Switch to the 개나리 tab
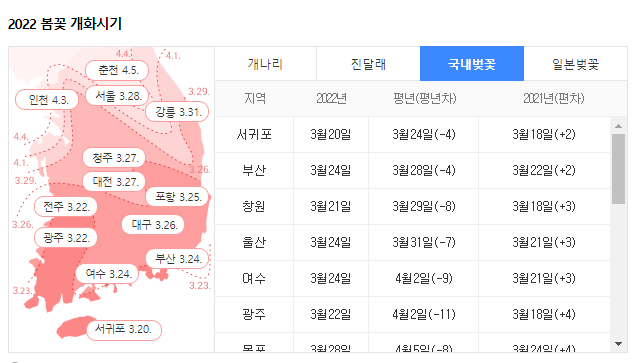The image size is (641, 363). (265, 64)
